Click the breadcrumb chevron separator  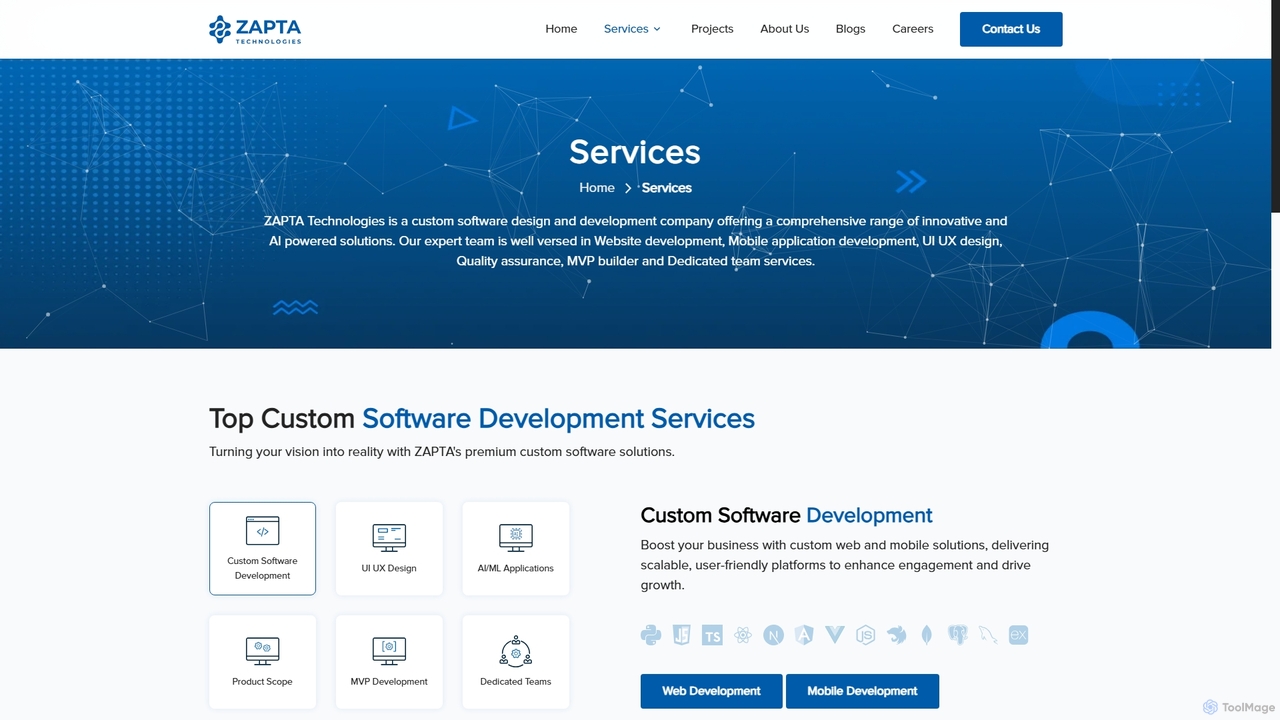[x=628, y=188]
